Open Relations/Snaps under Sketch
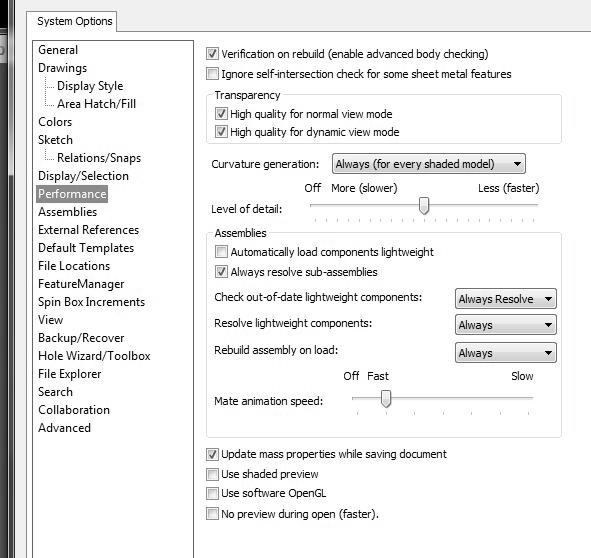The height and width of the screenshot is (558, 591). tap(99, 158)
